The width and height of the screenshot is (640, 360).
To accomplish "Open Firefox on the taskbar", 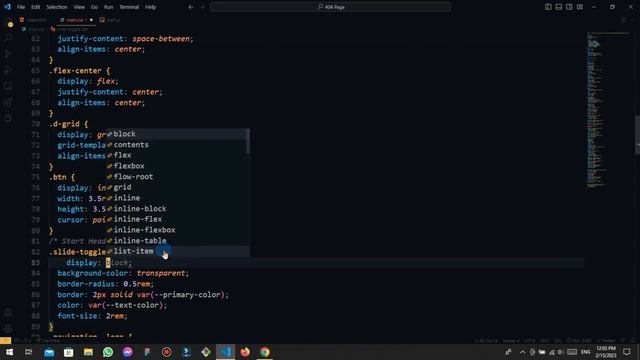I will tap(245, 352).
